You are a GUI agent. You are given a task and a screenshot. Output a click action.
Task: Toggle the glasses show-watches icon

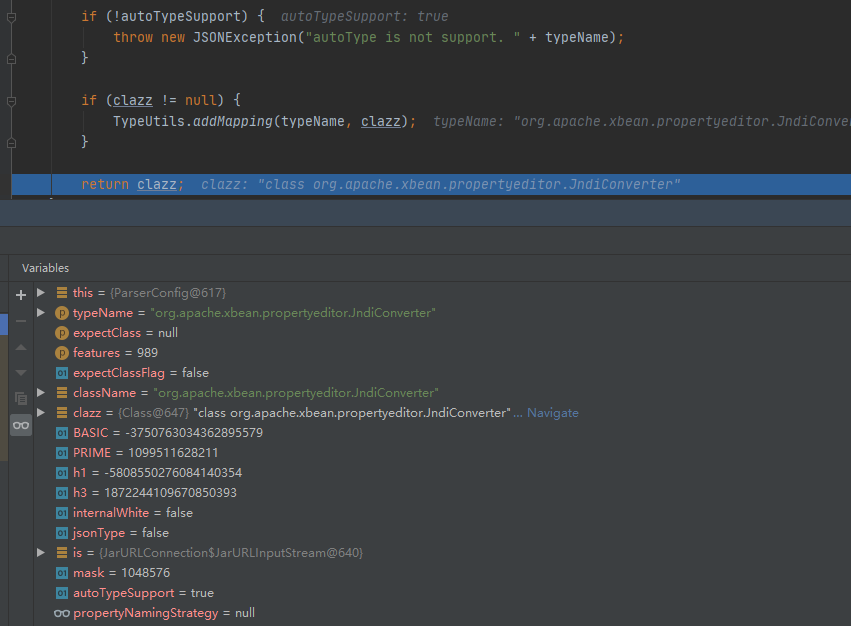pos(21,425)
